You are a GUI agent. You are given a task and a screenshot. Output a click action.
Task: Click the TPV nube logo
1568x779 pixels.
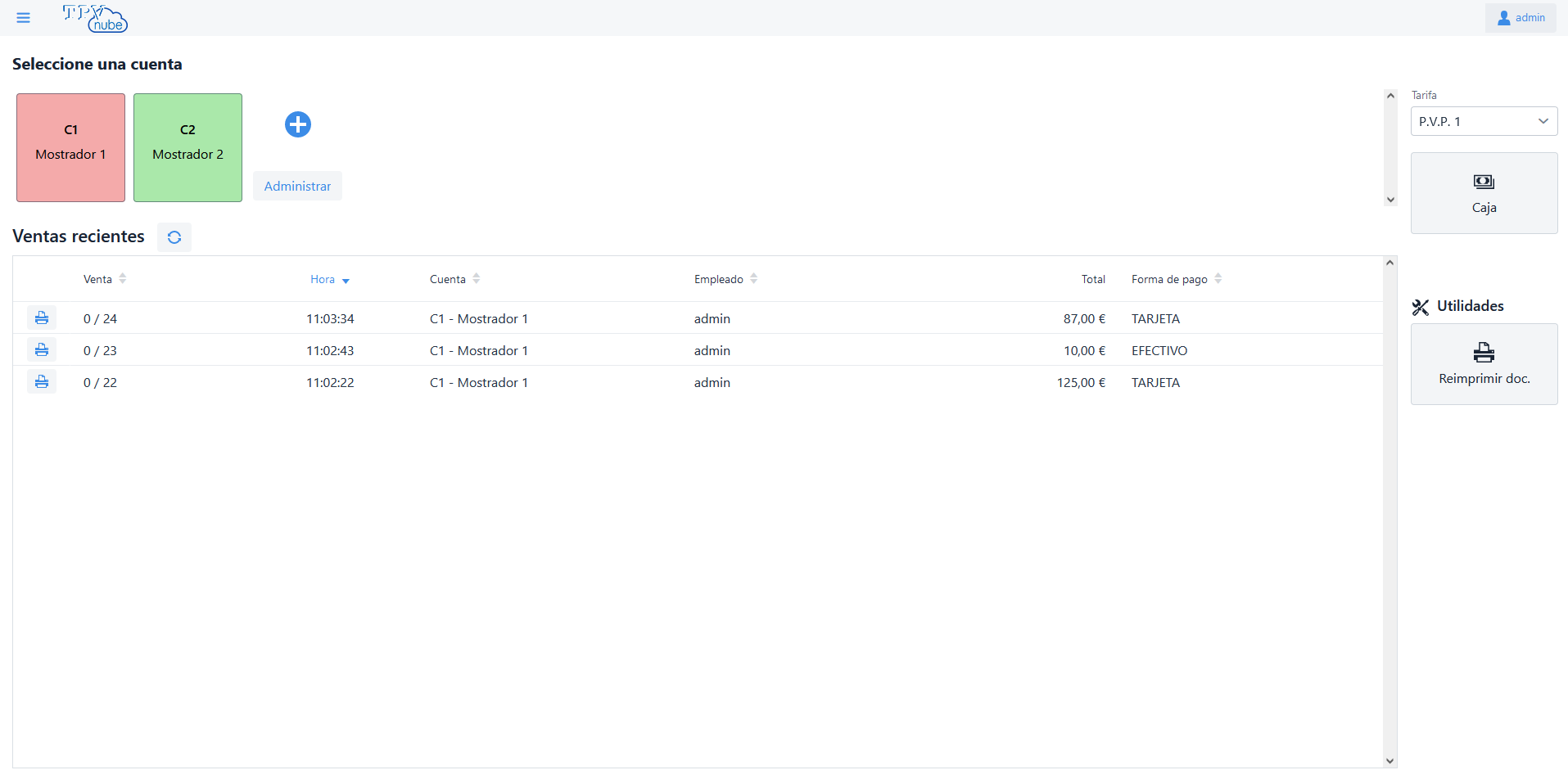point(95,18)
